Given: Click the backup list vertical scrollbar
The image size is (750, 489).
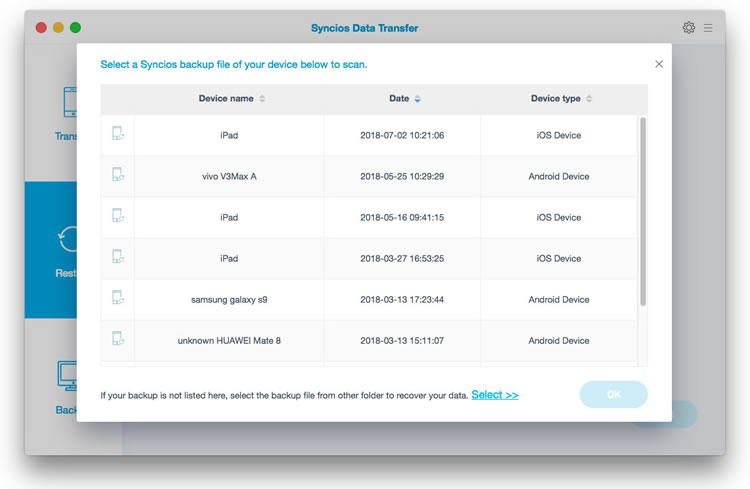Looking at the screenshot, I should 643,211.
